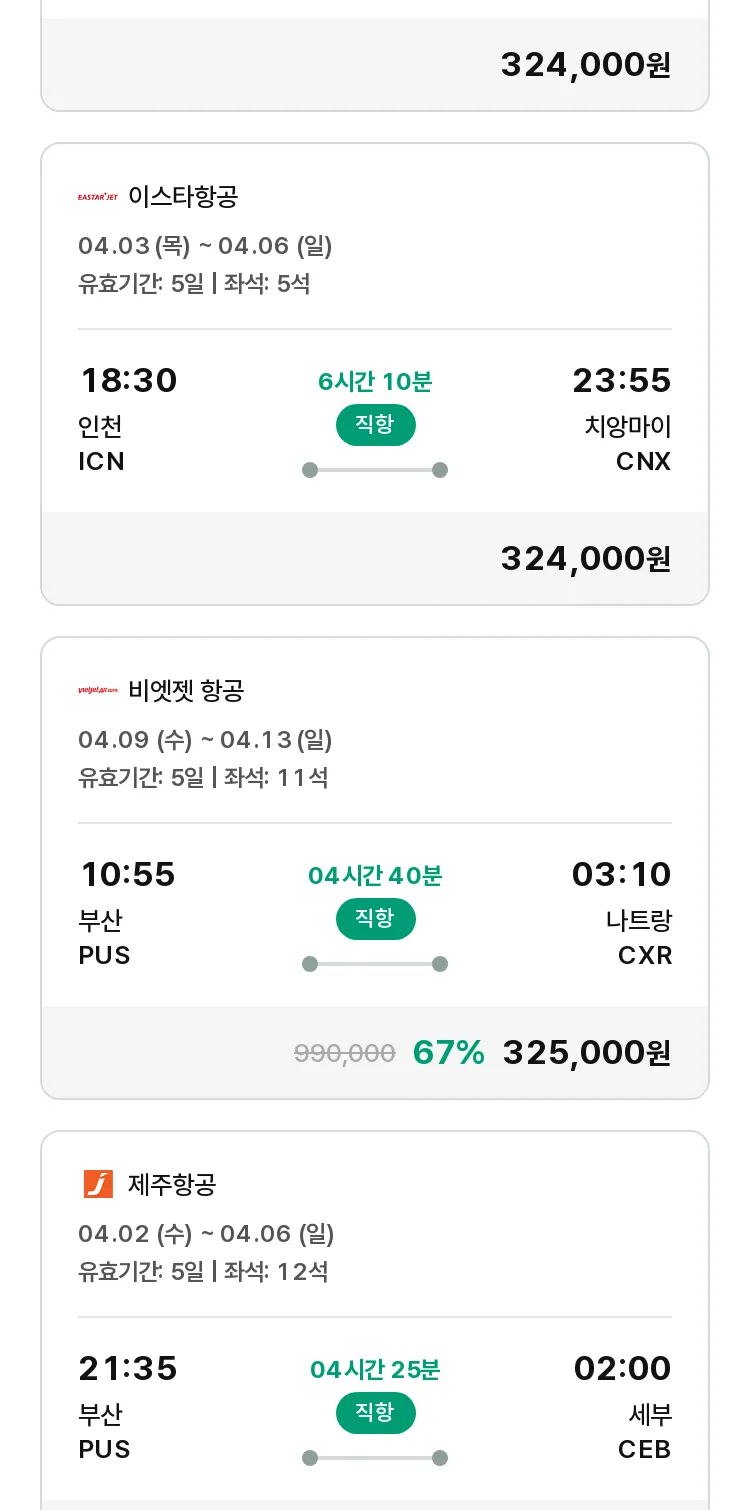Open the 비엣젯 항공 flight name link

[x=186, y=691]
